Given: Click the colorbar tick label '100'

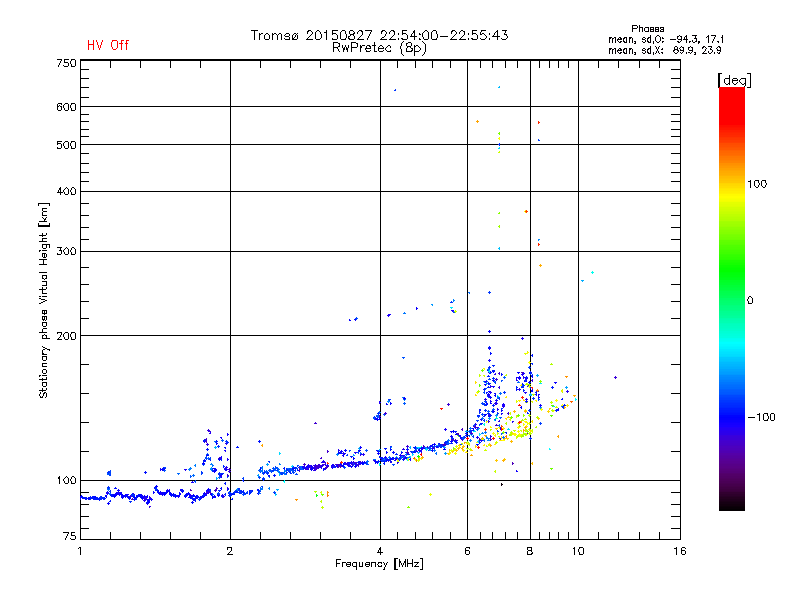Looking at the screenshot, I should [757, 184].
